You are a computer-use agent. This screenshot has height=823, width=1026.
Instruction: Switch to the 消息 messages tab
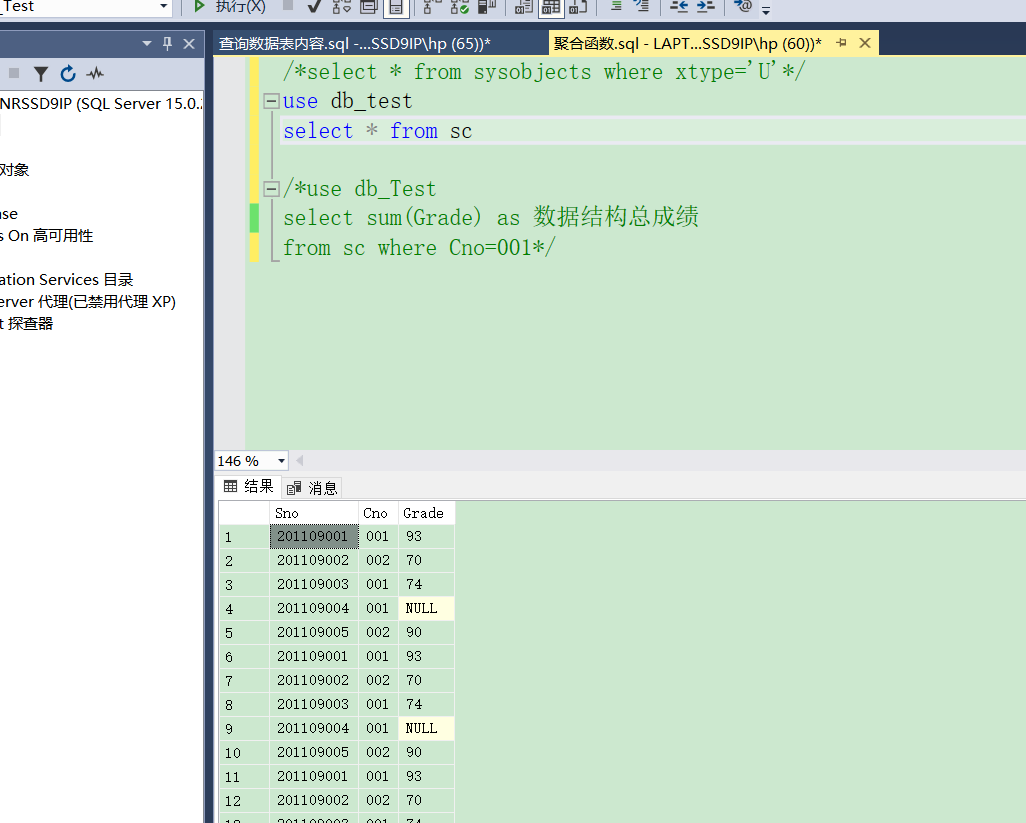[312, 488]
